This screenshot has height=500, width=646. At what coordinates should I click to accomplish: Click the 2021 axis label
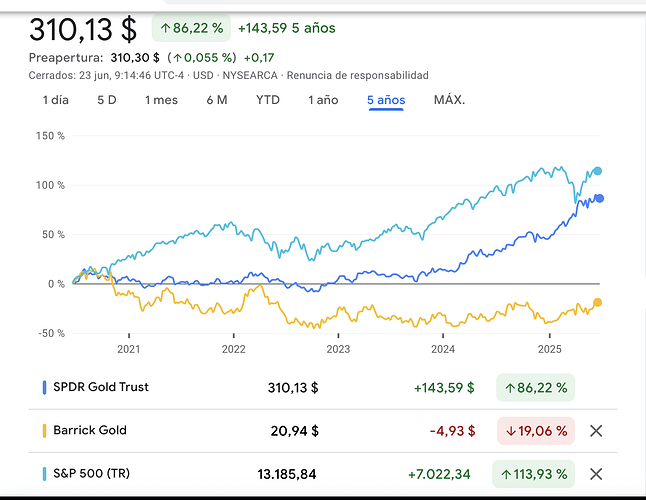coord(129,349)
